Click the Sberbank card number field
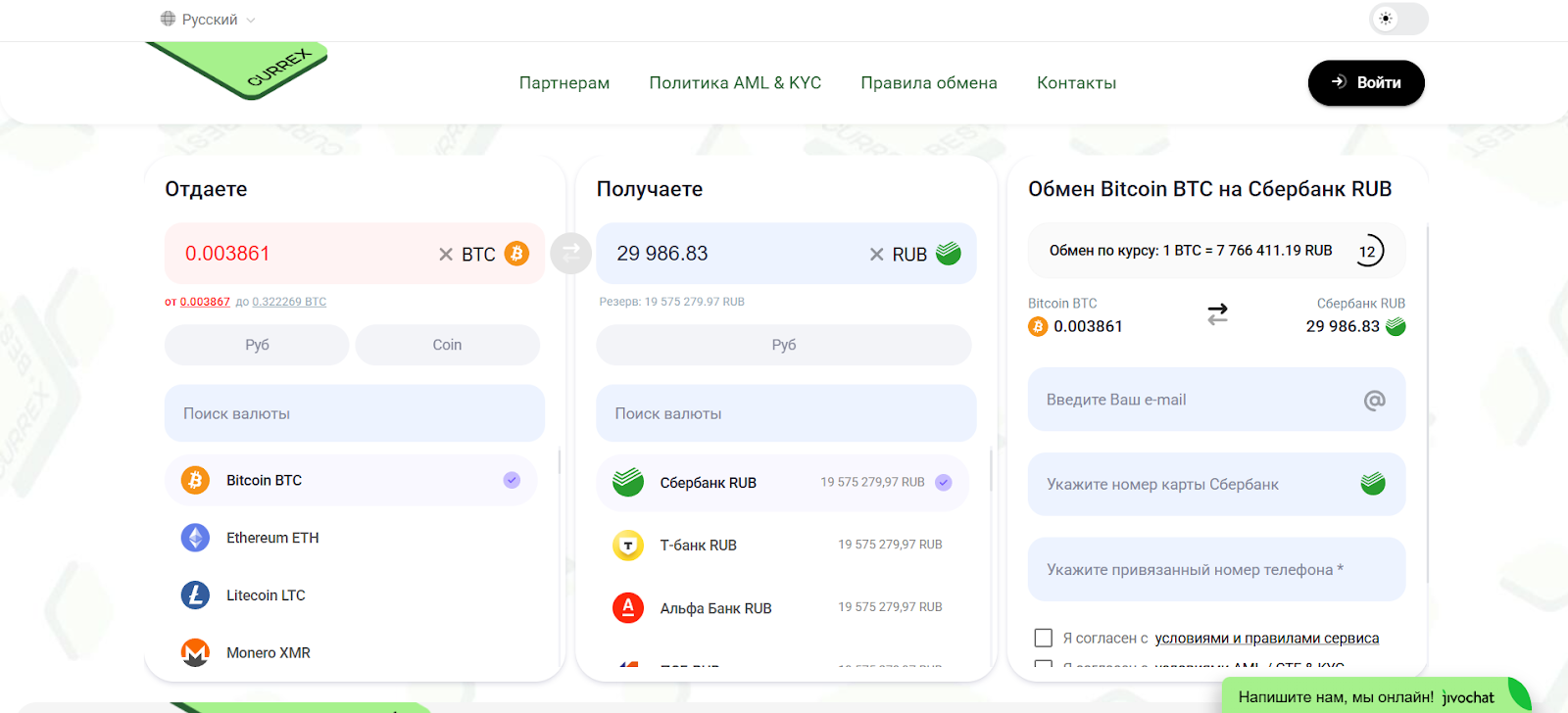 tap(1216, 484)
